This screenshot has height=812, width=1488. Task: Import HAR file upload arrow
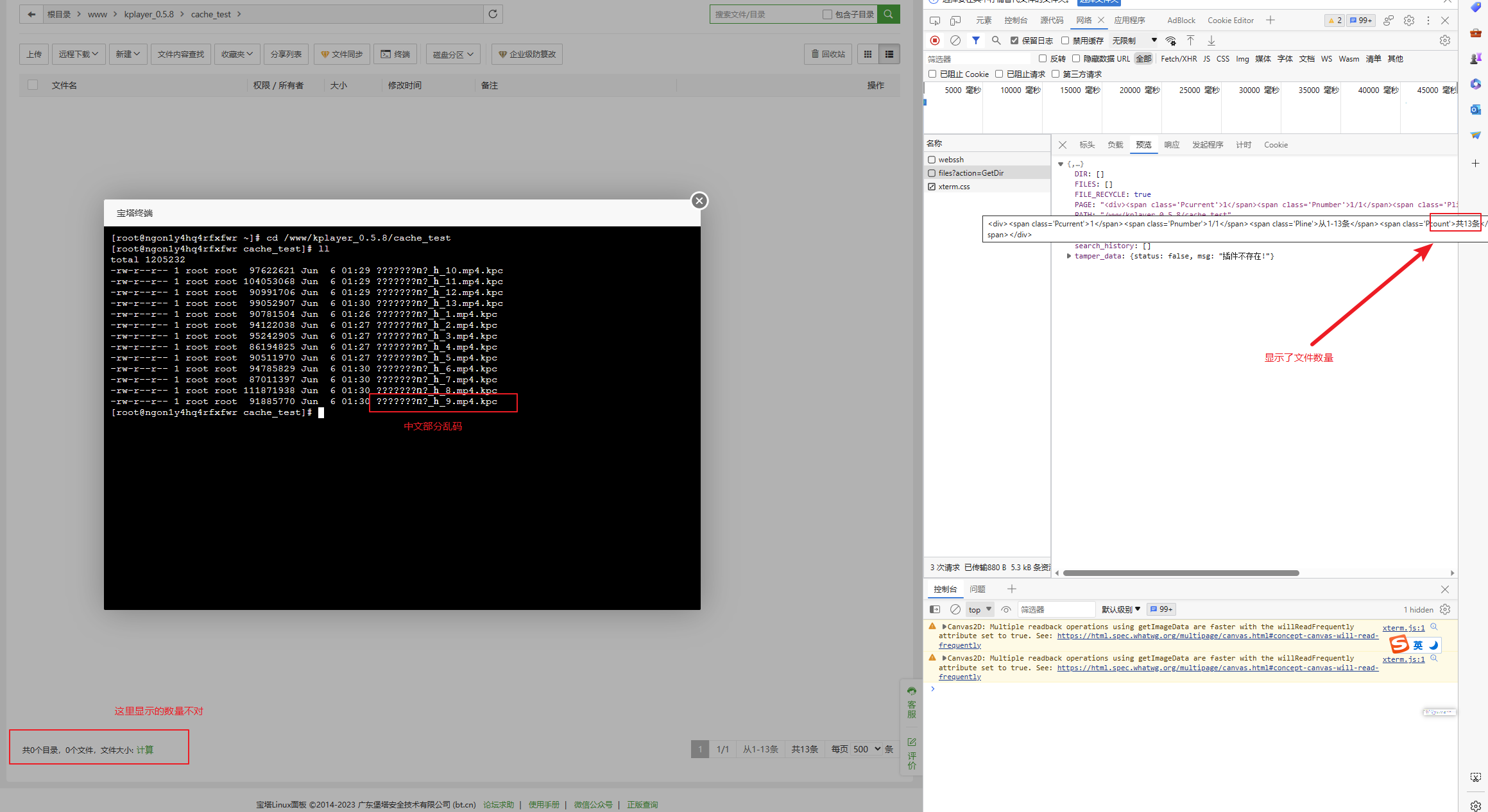1190,40
